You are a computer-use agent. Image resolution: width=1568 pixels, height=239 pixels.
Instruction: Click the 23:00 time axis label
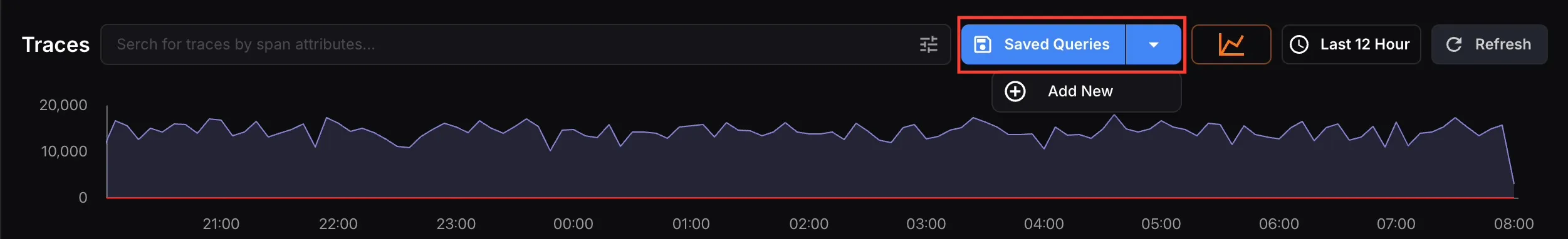pos(456,224)
